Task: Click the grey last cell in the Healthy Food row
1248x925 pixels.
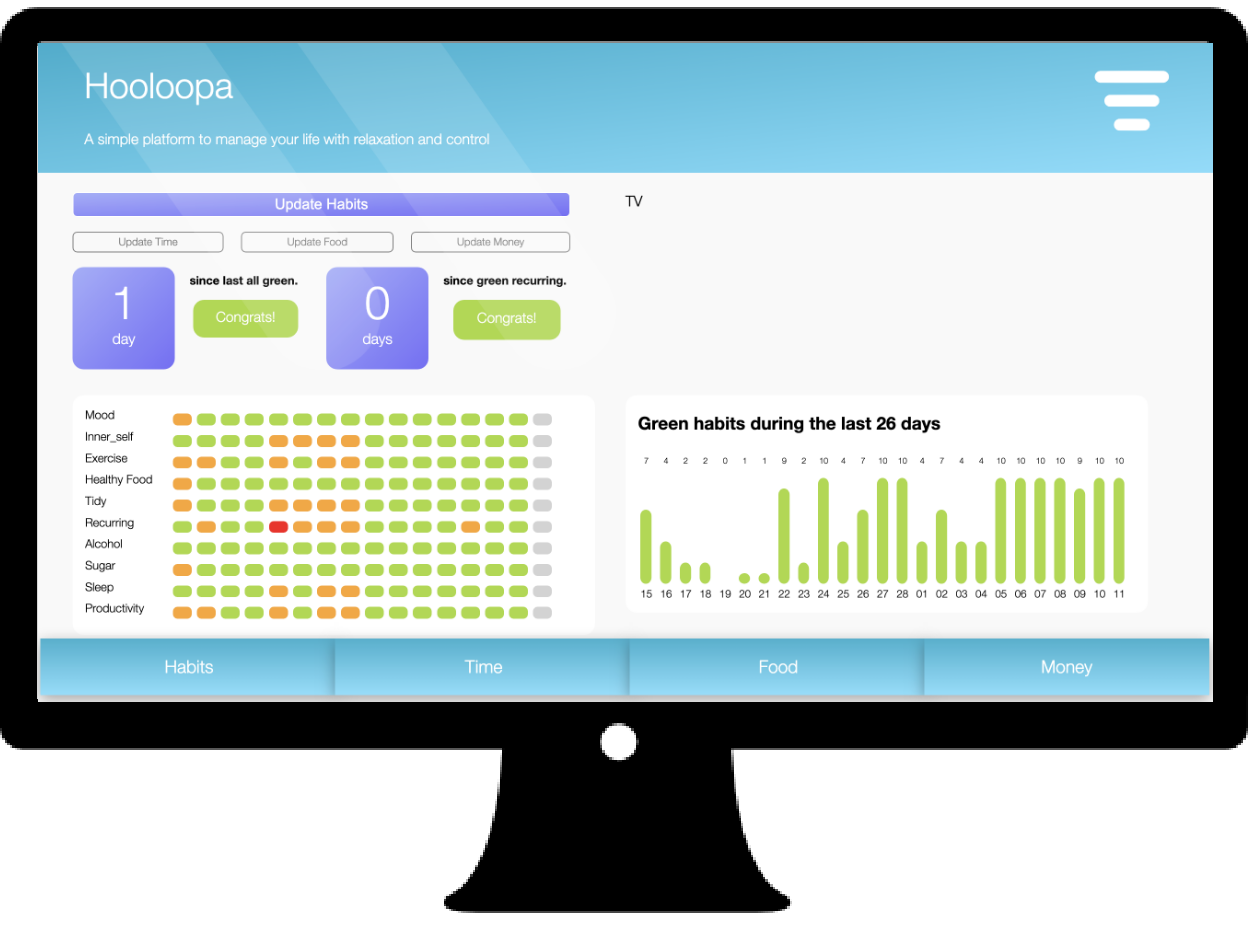Action: [542, 484]
